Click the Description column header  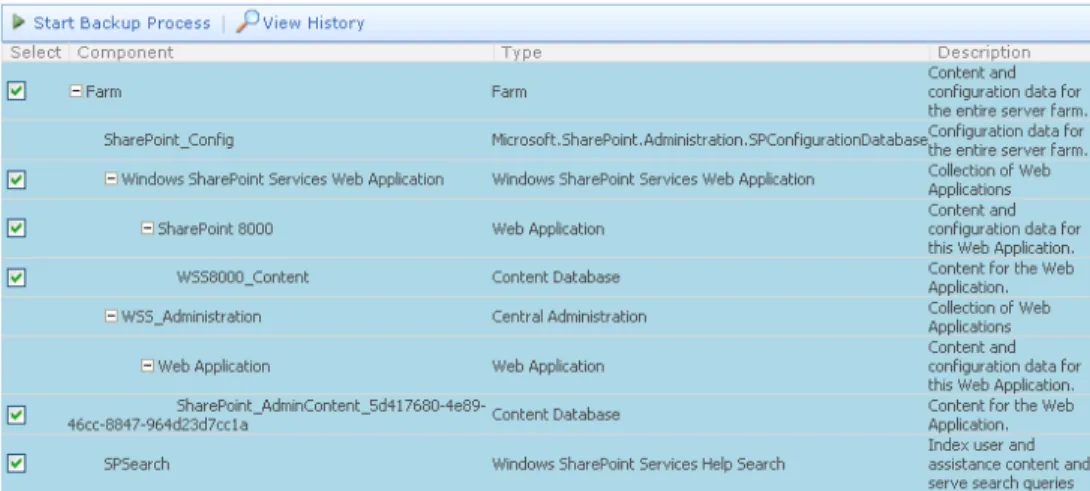click(x=984, y=53)
